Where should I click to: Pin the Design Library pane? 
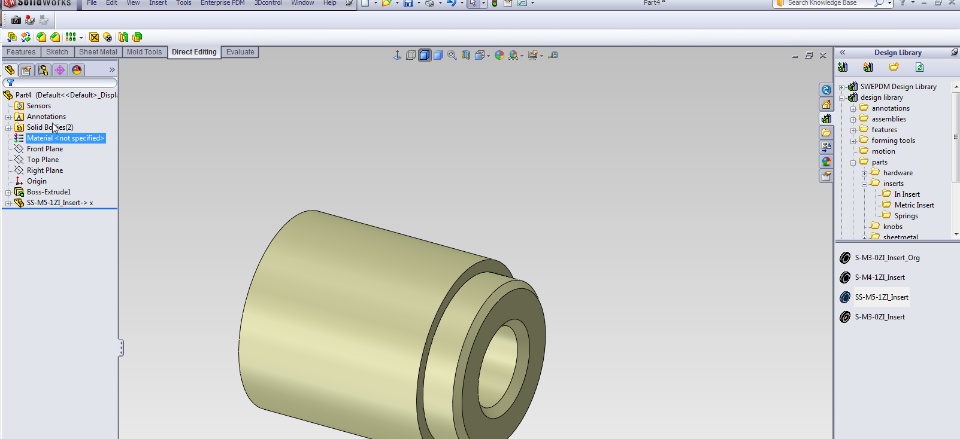(955, 52)
